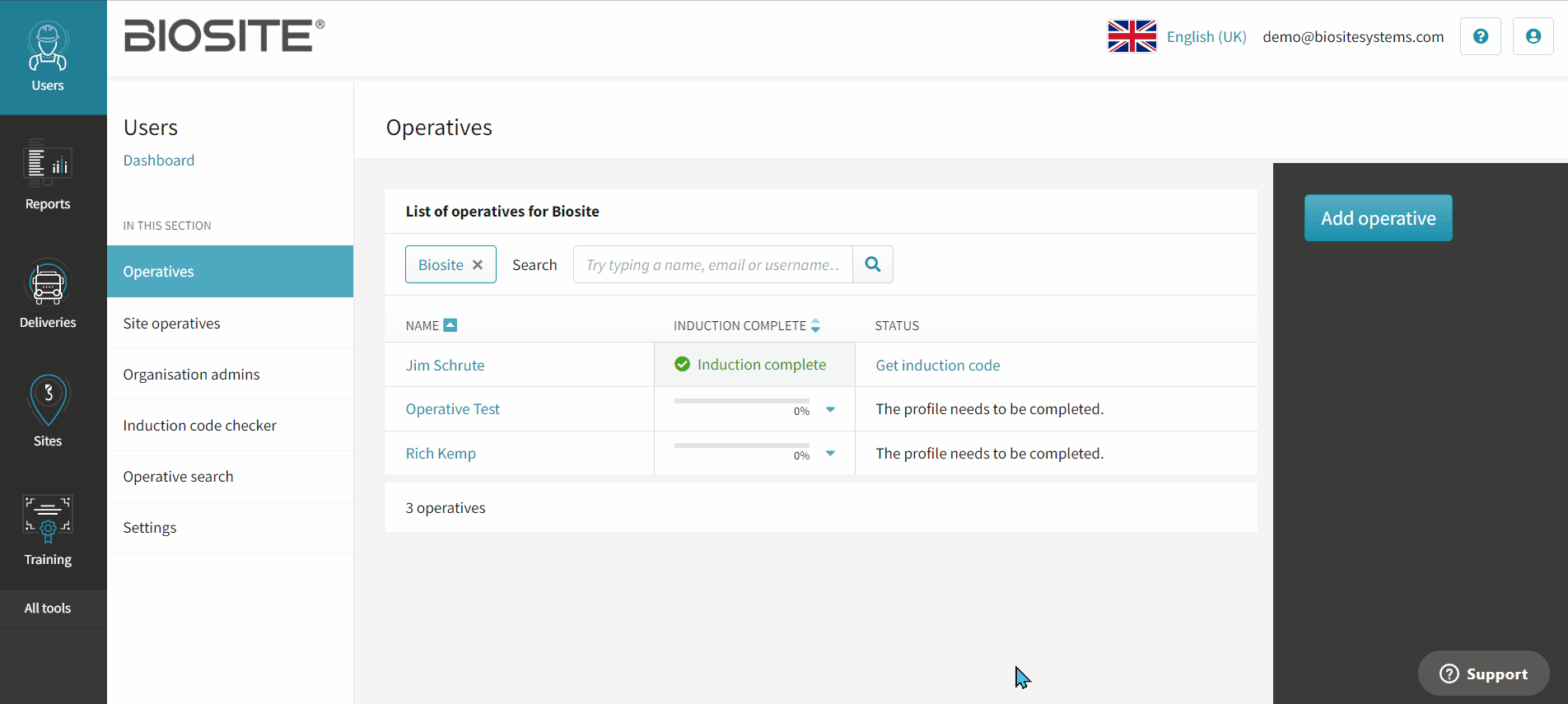1568x704 pixels.
Task: Click Operative Test 0% progress bar
Action: [742, 401]
